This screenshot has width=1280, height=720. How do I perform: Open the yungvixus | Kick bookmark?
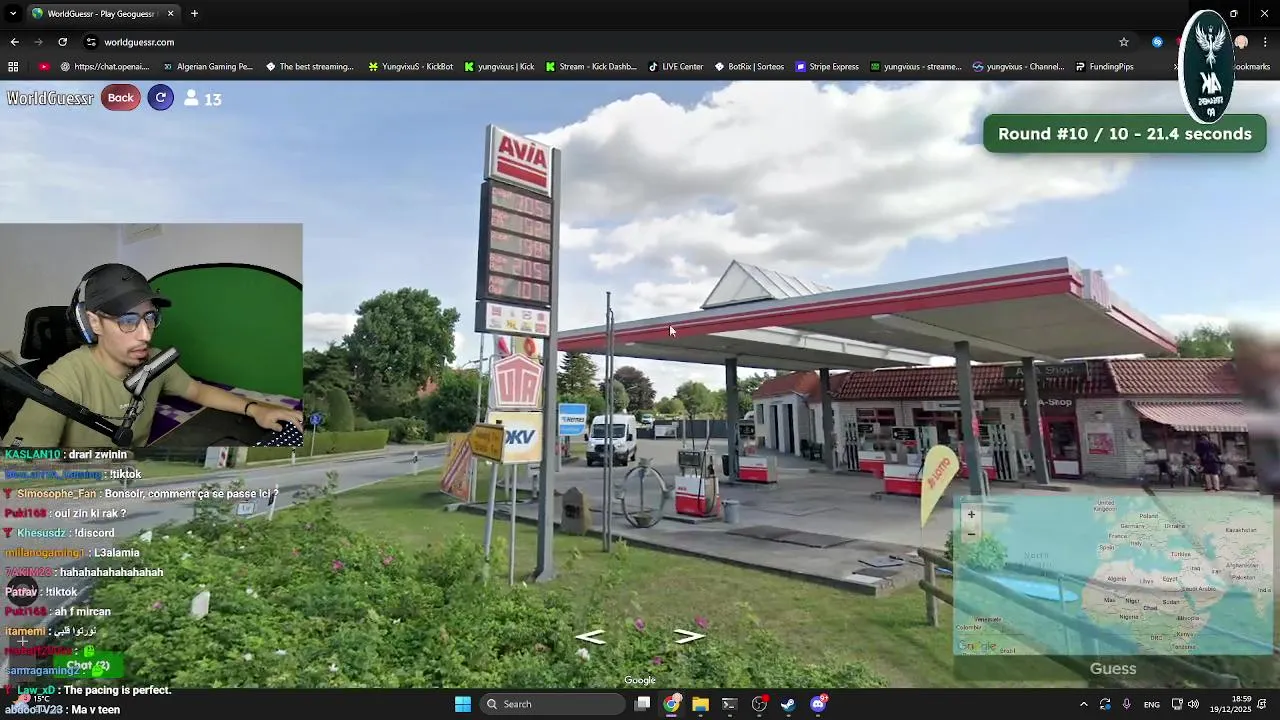500,67
